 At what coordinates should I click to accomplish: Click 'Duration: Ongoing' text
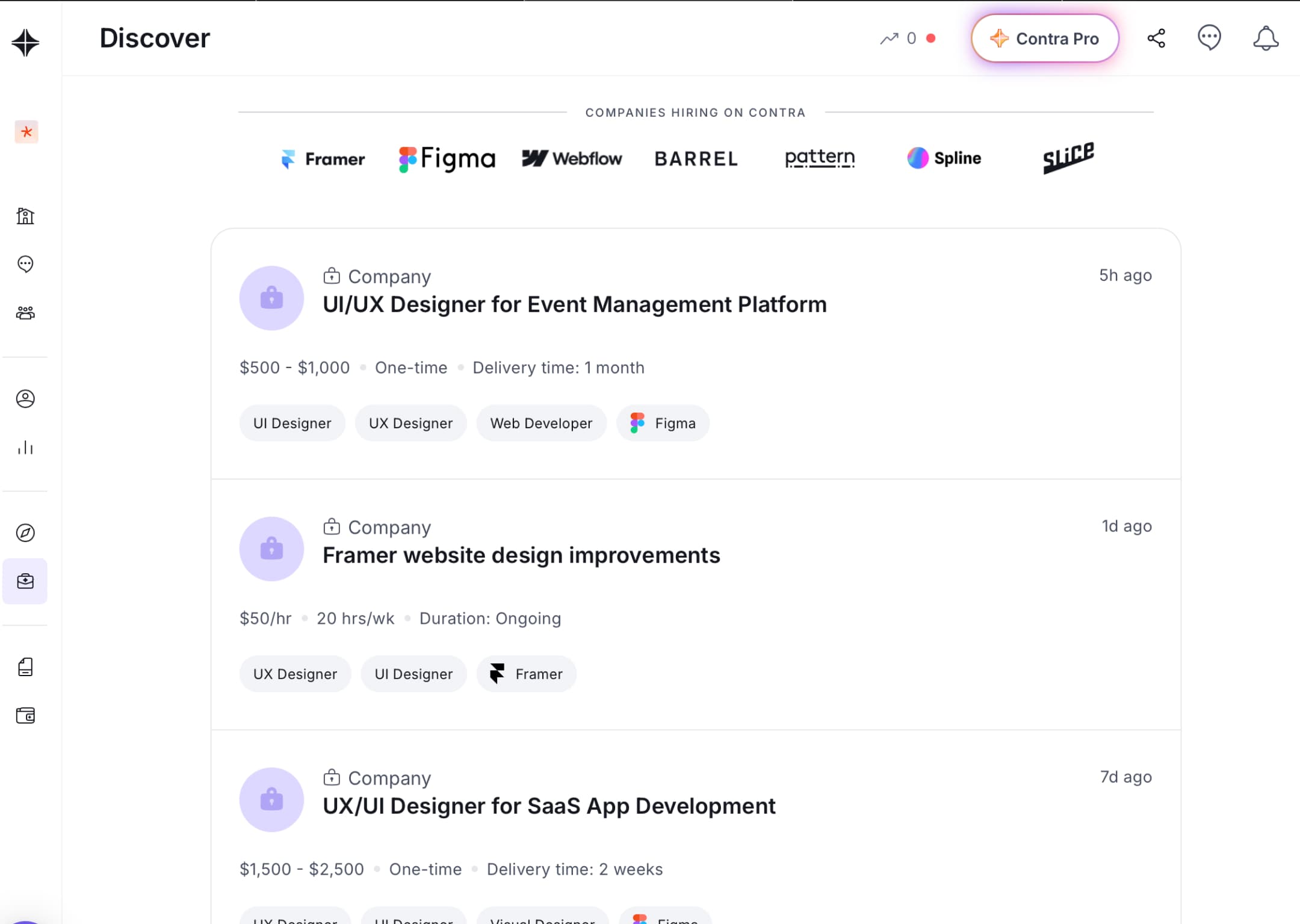[491, 618]
